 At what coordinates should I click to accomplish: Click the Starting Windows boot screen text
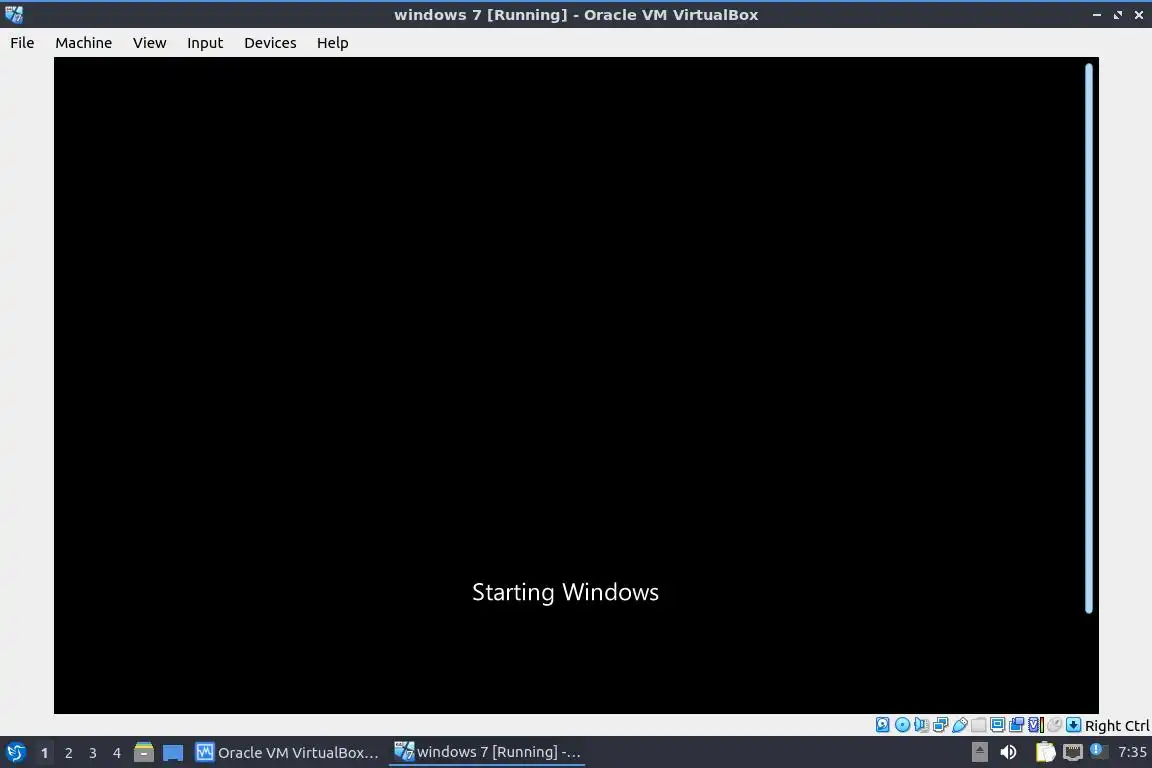565,592
